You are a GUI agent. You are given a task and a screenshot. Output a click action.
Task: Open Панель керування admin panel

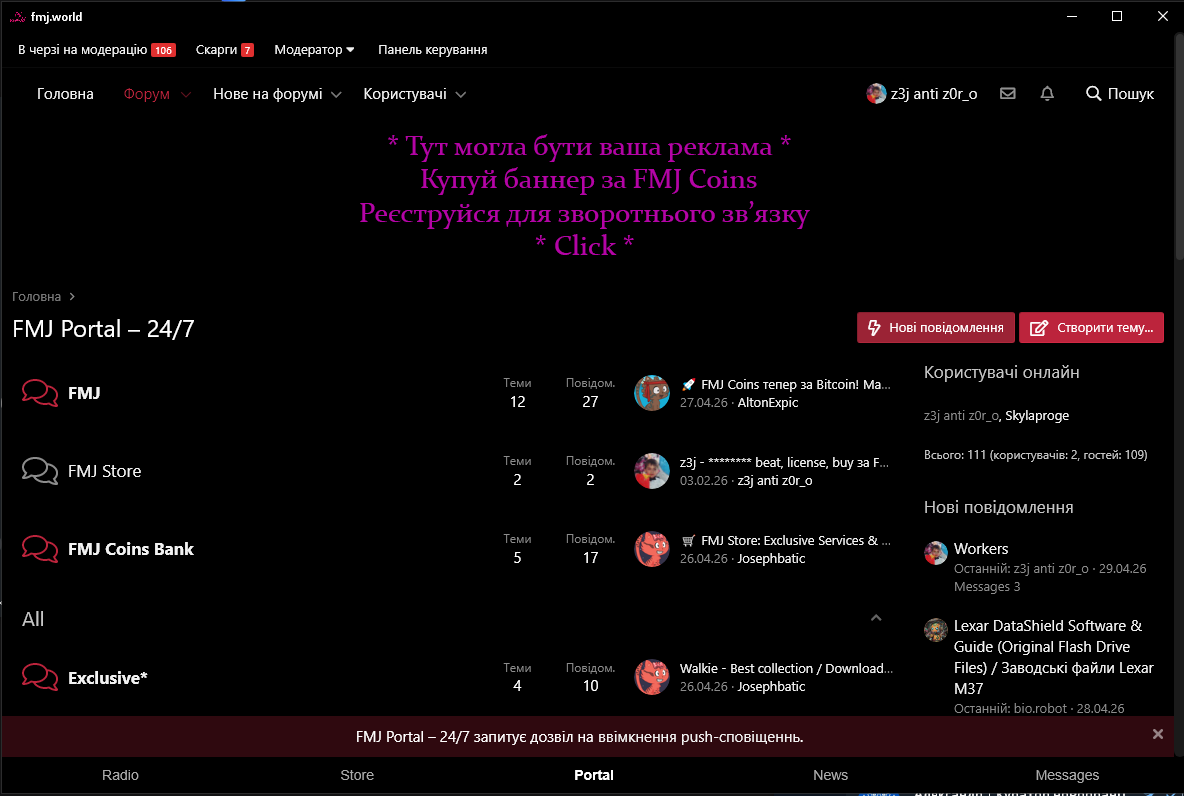click(433, 50)
